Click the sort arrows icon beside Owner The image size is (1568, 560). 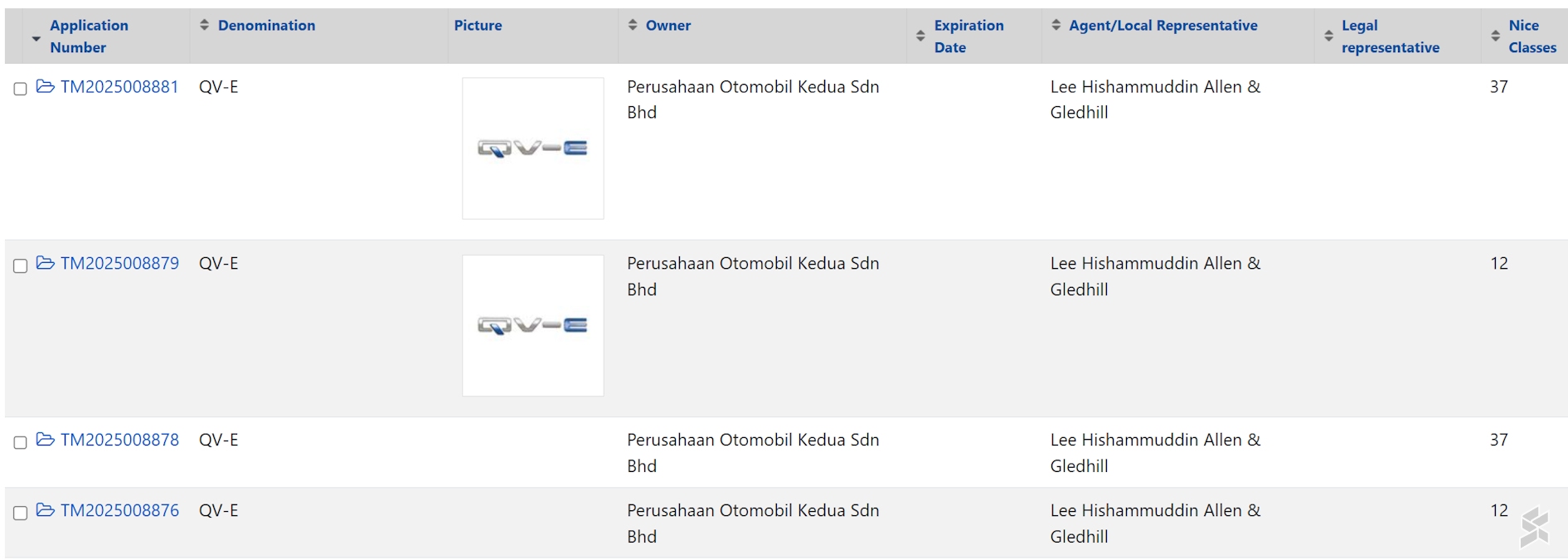[633, 25]
